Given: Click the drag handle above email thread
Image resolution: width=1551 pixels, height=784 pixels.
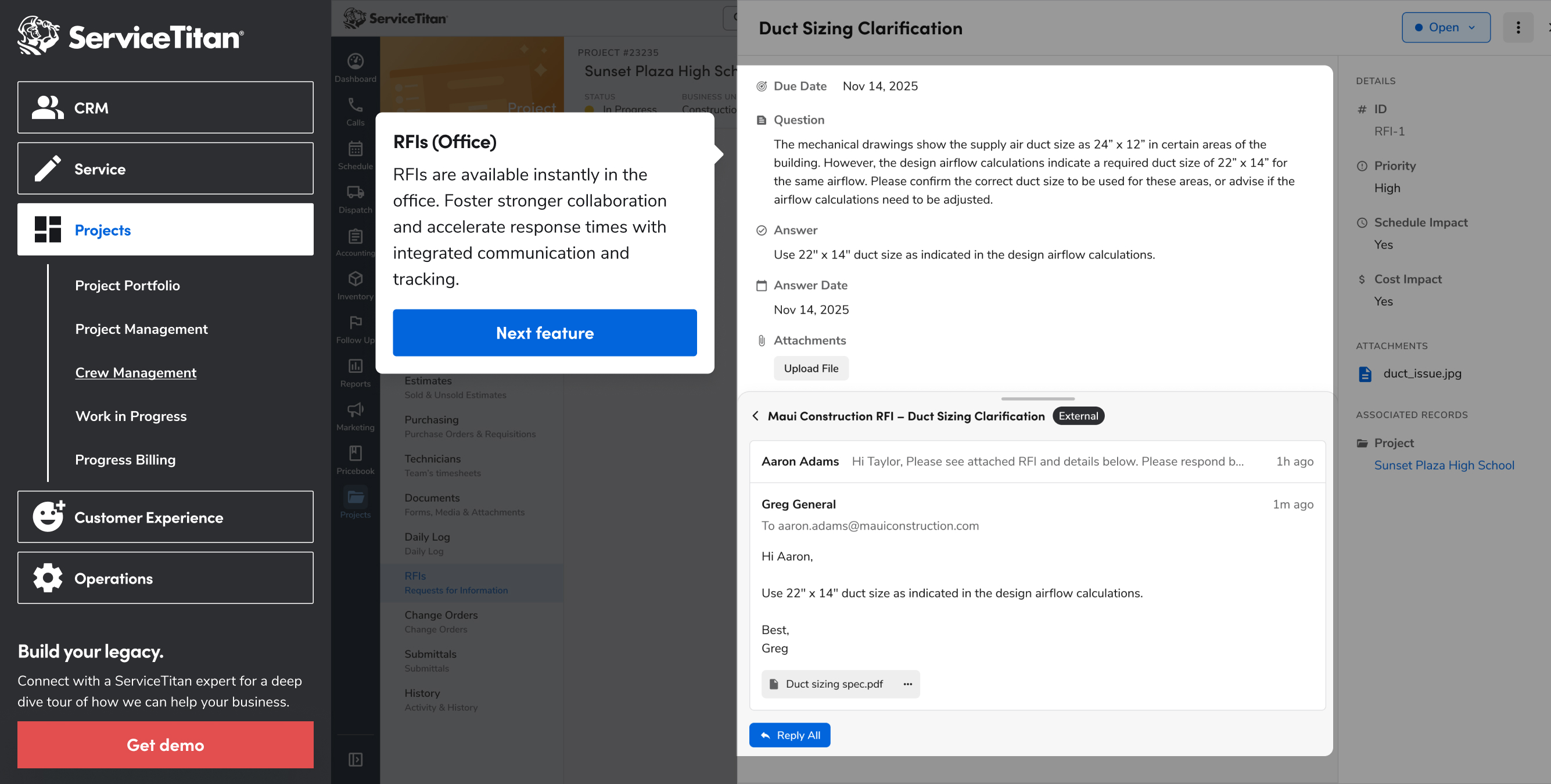Looking at the screenshot, I should (x=1037, y=398).
